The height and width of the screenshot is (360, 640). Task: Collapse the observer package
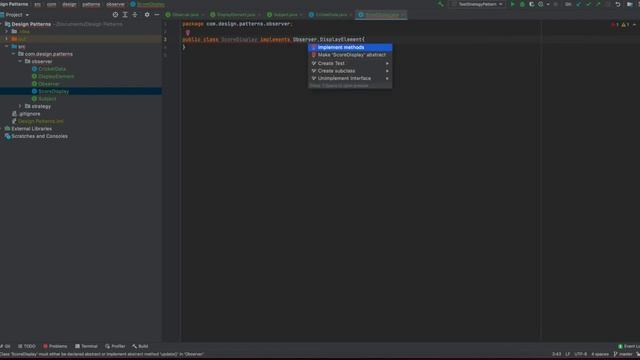tap(20, 61)
